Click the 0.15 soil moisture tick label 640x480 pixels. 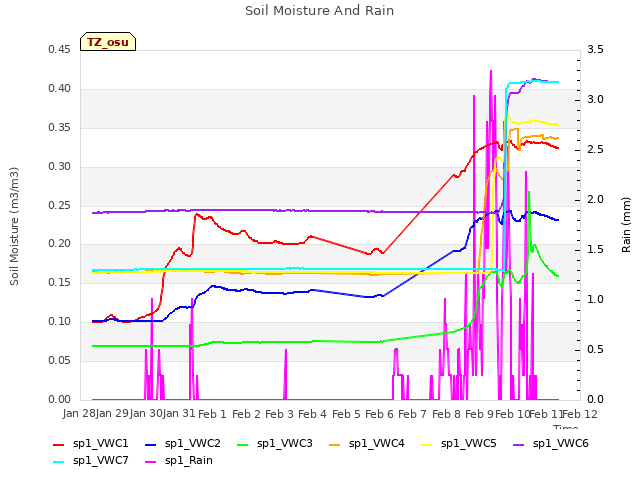pyautogui.click(x=59, y=282)
